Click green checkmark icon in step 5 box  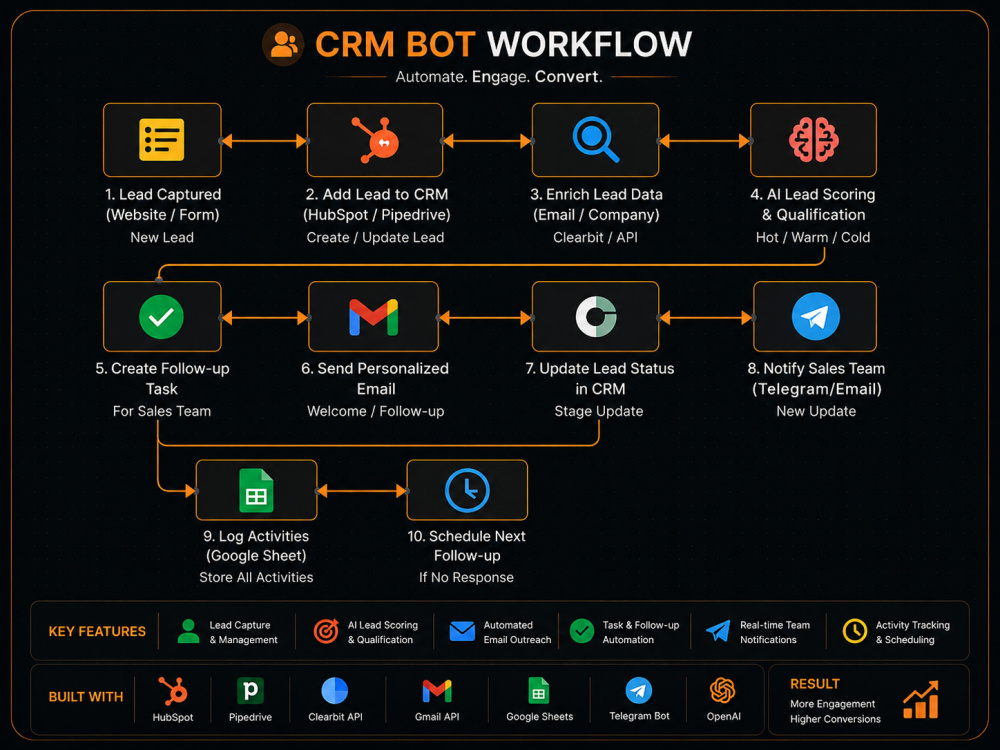[161, 317]
